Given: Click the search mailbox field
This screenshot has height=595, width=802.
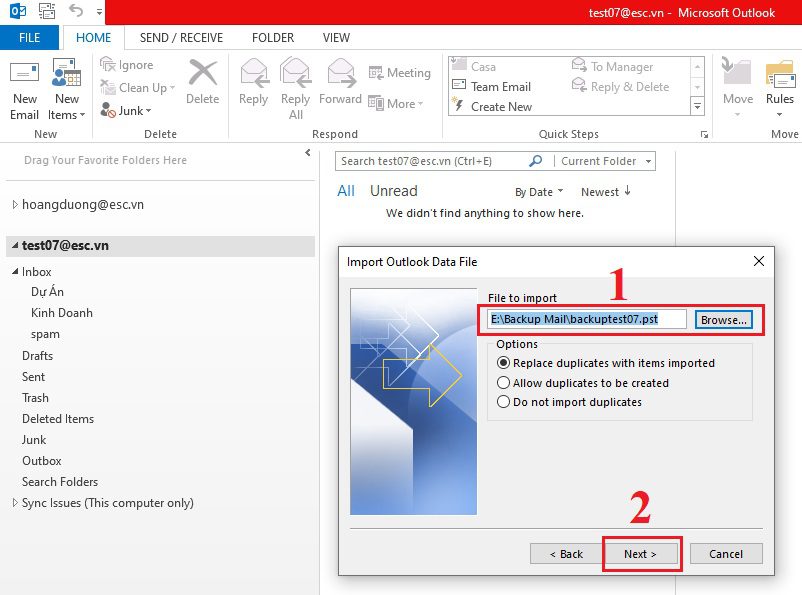Looking at the screenshot, I should 432,161.
